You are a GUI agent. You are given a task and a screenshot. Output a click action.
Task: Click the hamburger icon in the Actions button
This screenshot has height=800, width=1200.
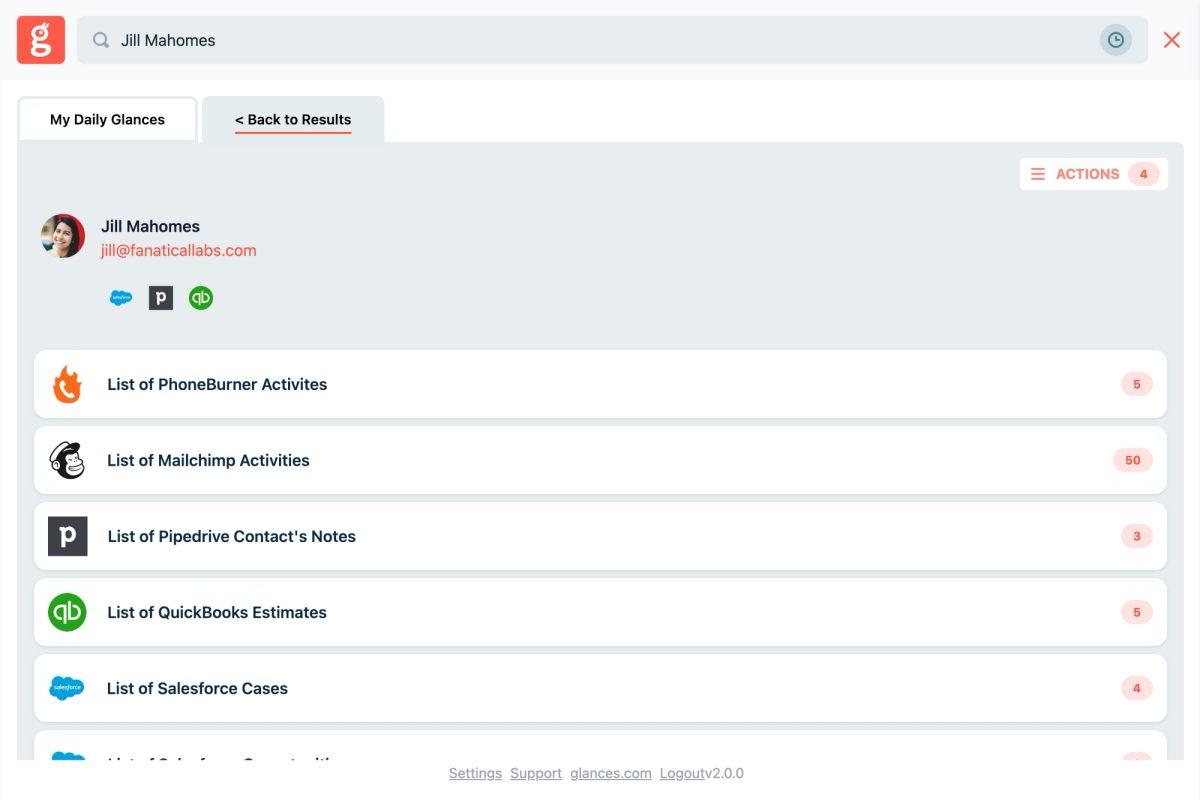pos(1038,174)
